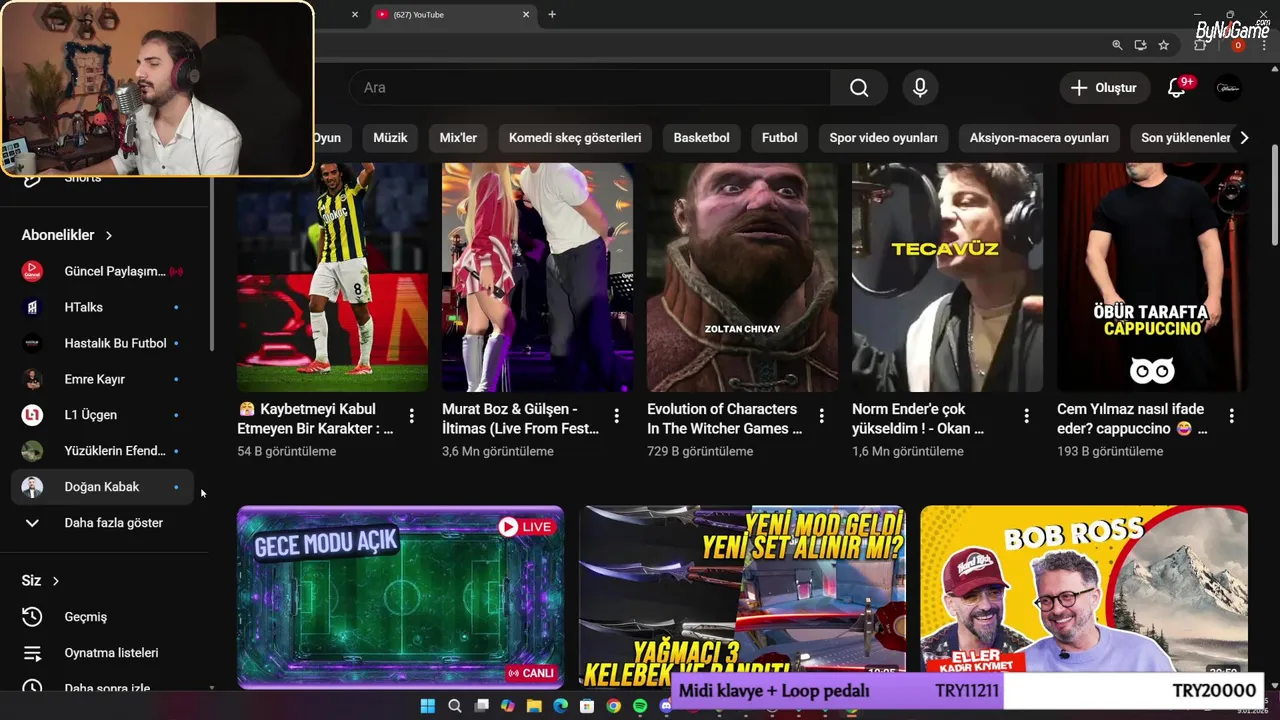Image resolution: width=1280 pixels, height=720 pixels.
Task: Open Emre Kayır channel avatar
Action: click(32, 379)
